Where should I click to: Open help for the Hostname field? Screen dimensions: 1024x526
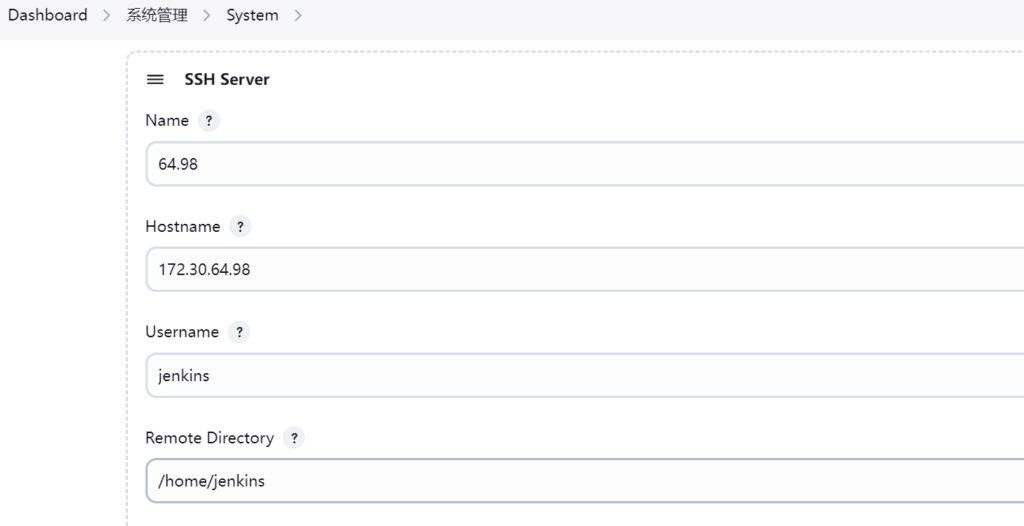[240, 227]
